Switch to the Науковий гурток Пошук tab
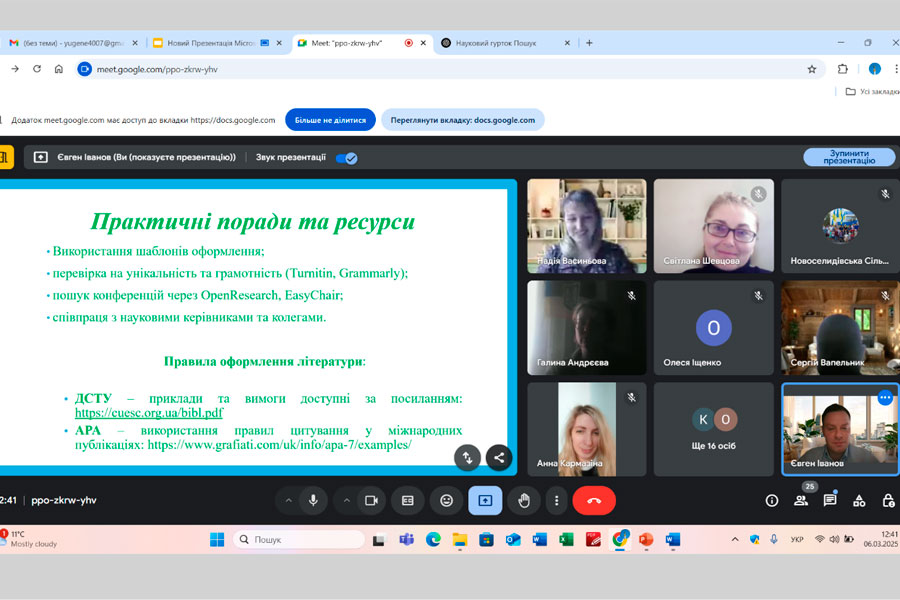Screen dimensions: 900x600 point(506,43)
